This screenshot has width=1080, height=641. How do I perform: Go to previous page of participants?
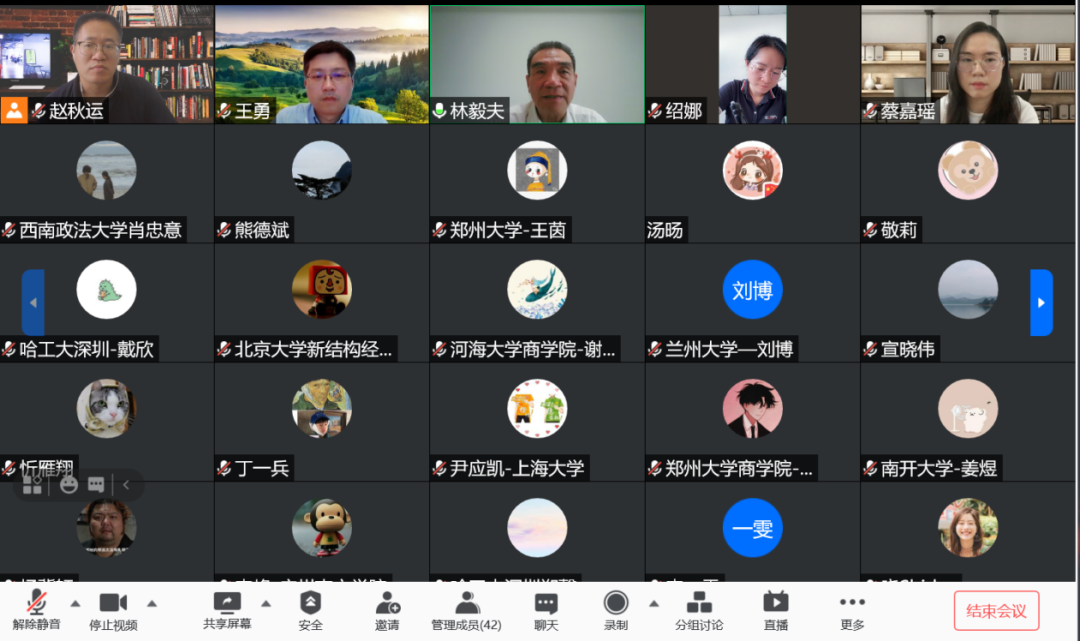pyautogui.click(x=33, y=302)
